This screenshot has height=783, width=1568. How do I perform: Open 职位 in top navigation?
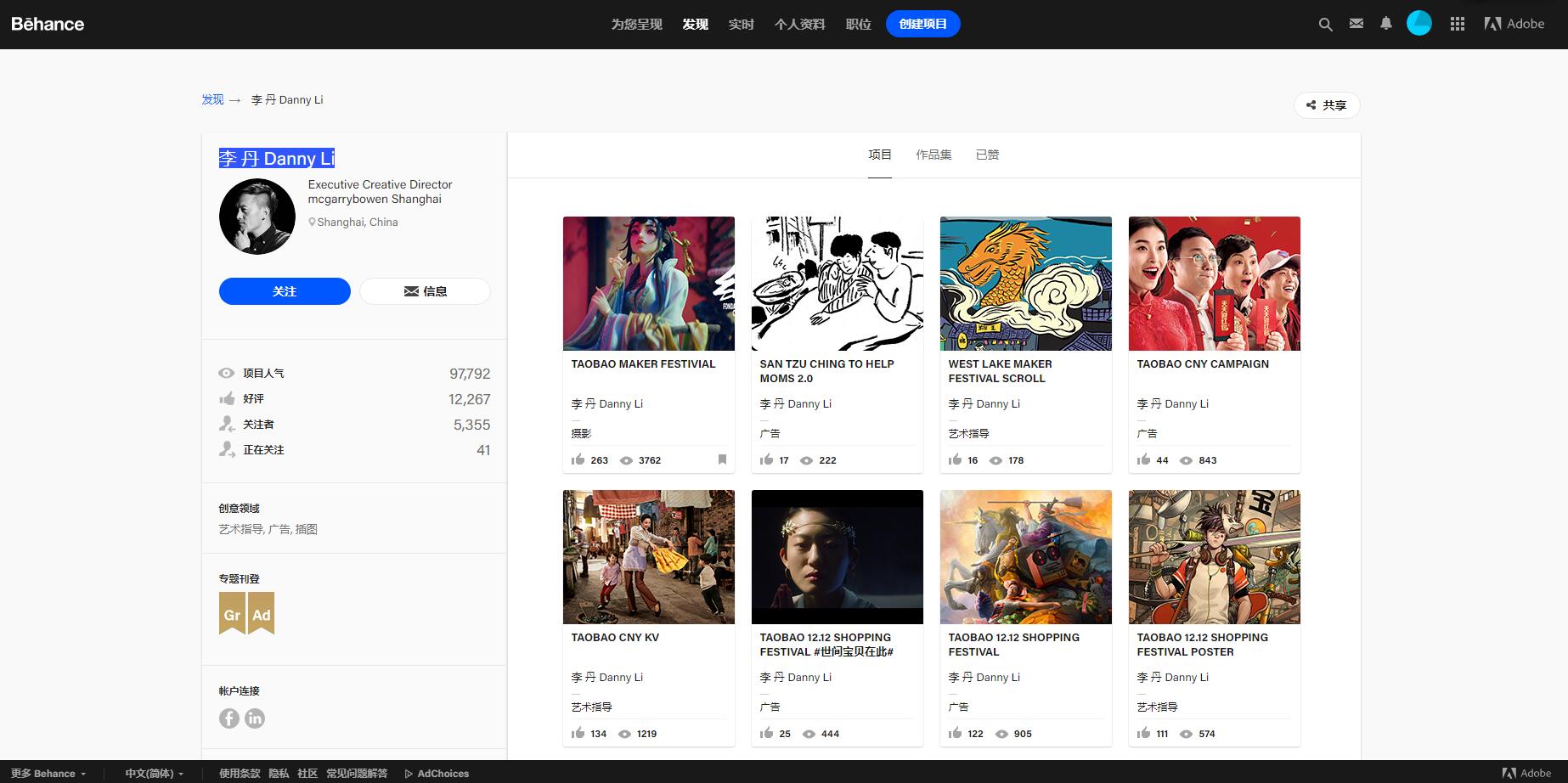pos(858,24)
